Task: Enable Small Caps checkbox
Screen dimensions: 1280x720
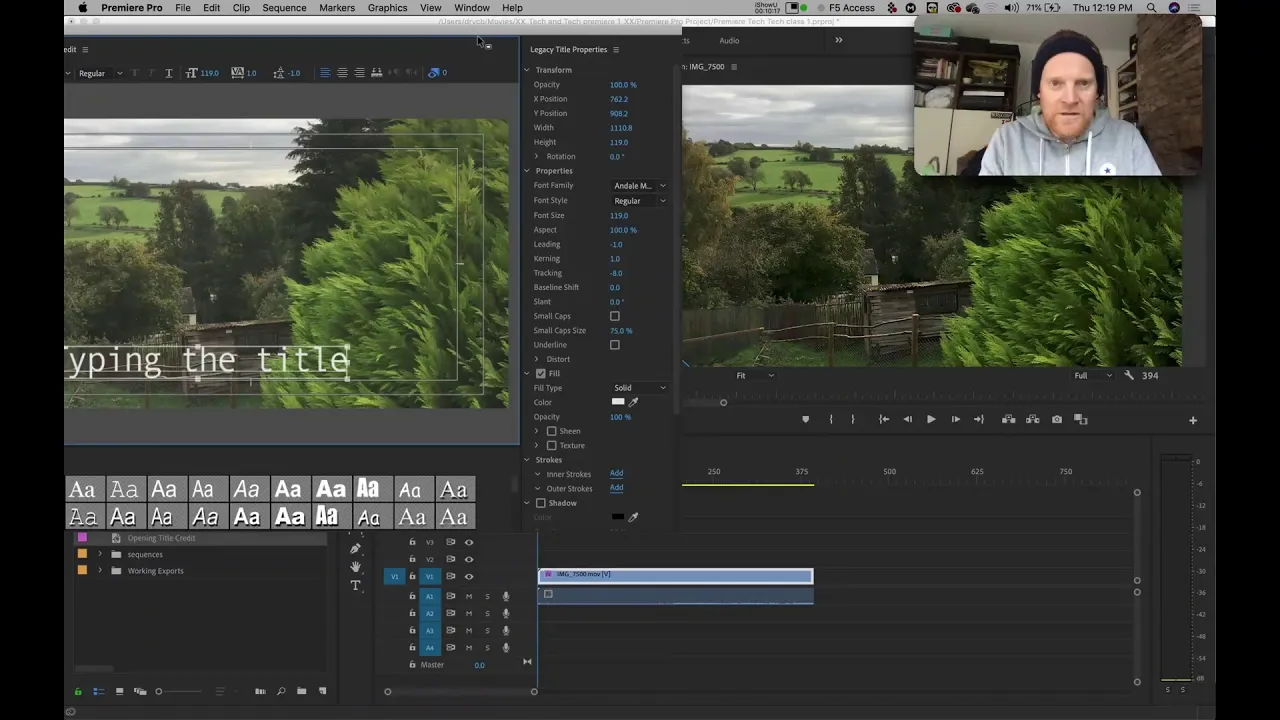Action: [x=615, y=316]
